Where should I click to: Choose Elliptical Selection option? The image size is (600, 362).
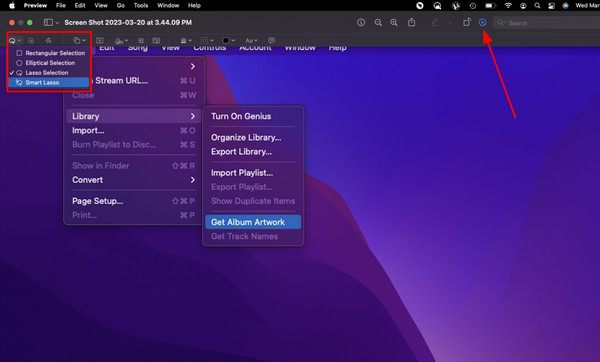click(49, 63)
